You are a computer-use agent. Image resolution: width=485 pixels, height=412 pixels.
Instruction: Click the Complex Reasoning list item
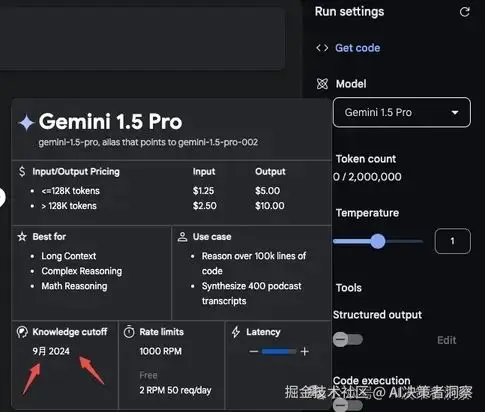[82, 271]
